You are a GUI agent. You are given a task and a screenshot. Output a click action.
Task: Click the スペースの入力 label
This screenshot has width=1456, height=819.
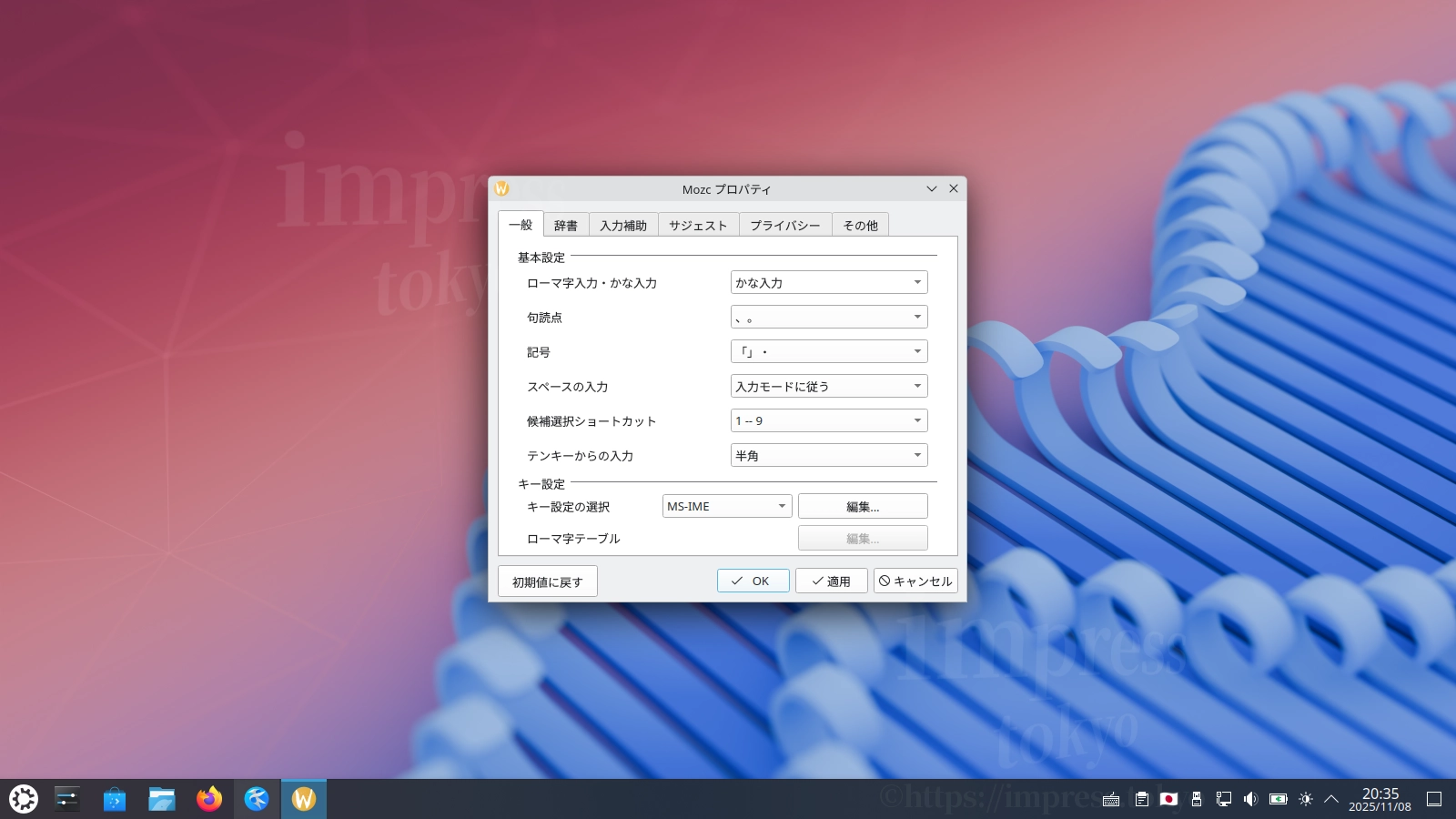click(567, 387)
